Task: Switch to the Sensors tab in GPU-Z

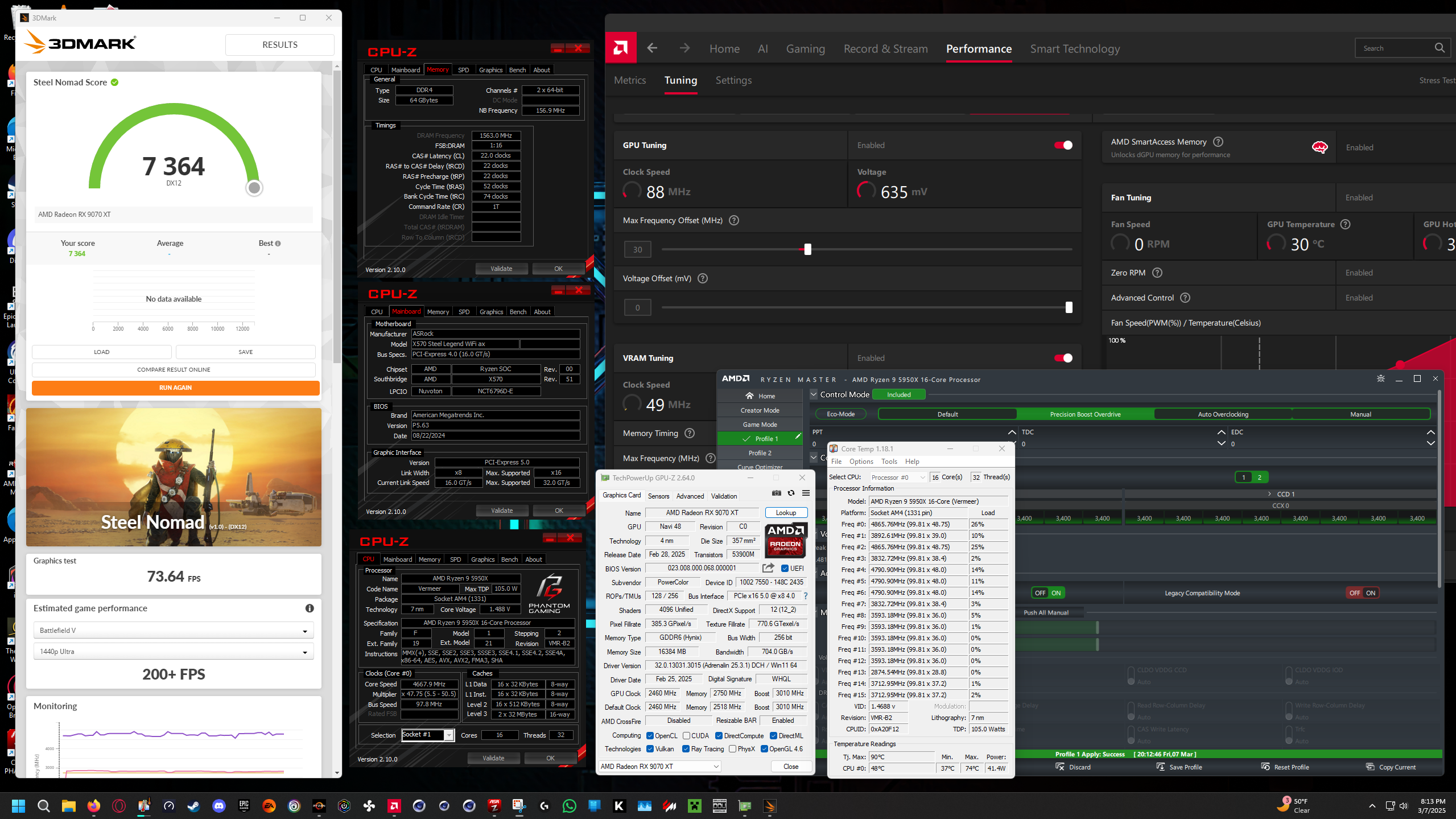Action: 658,496
